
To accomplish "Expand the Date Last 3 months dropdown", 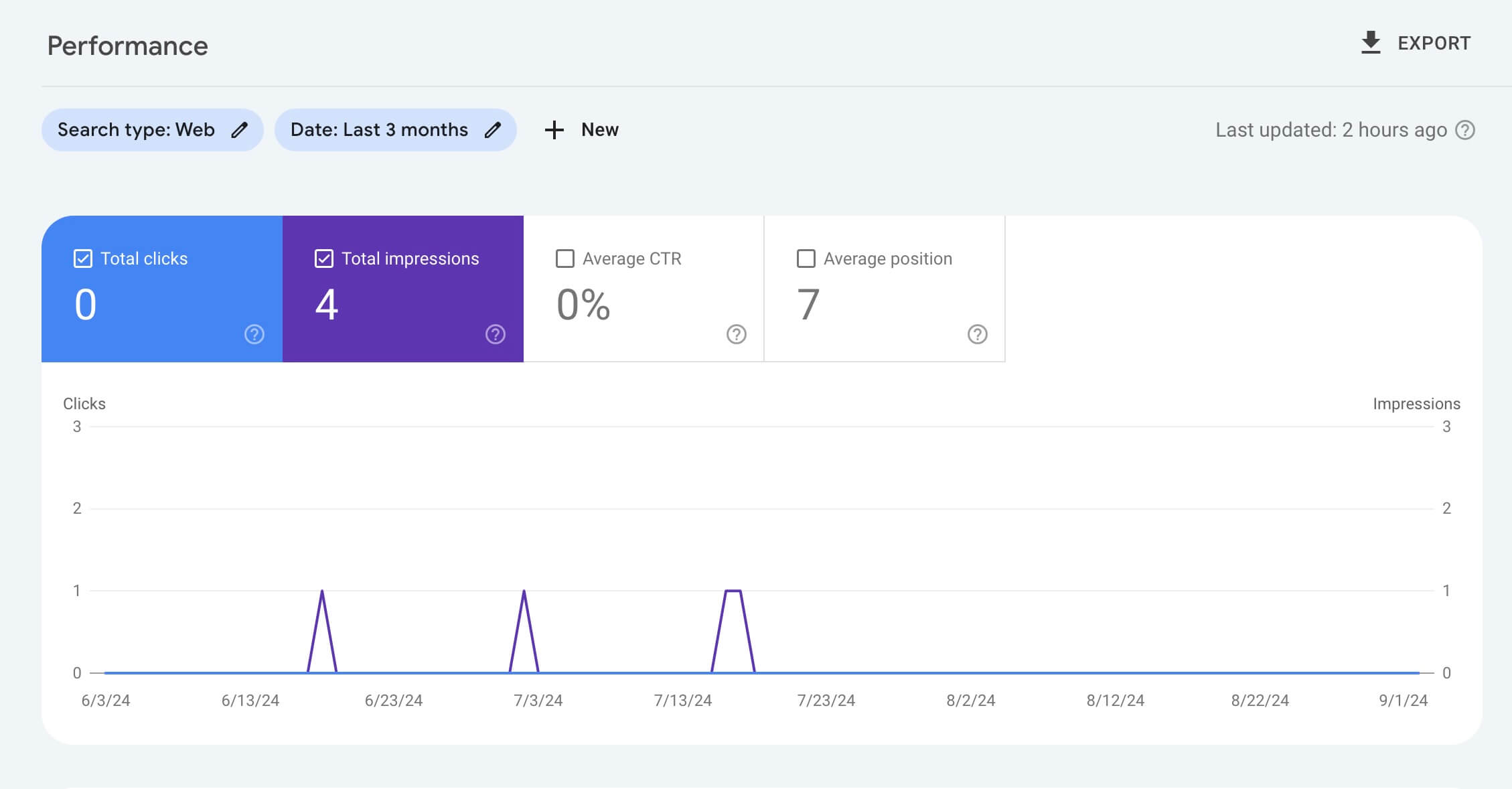I will 394,129.
